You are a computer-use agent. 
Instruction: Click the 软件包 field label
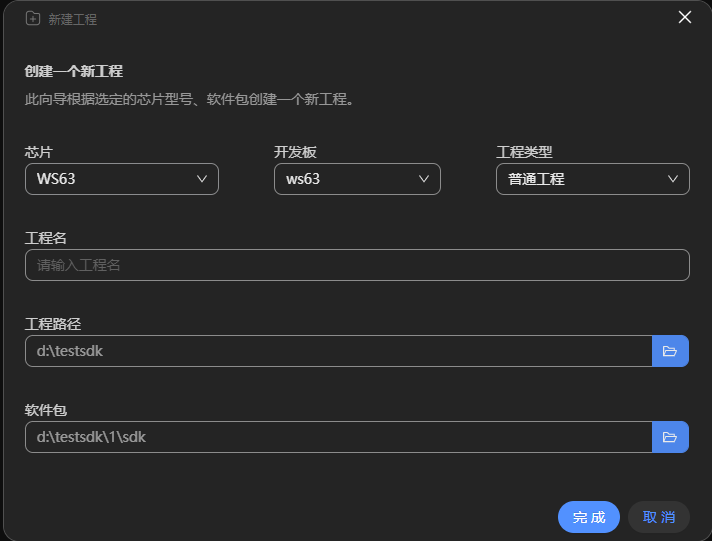[45, 410]
